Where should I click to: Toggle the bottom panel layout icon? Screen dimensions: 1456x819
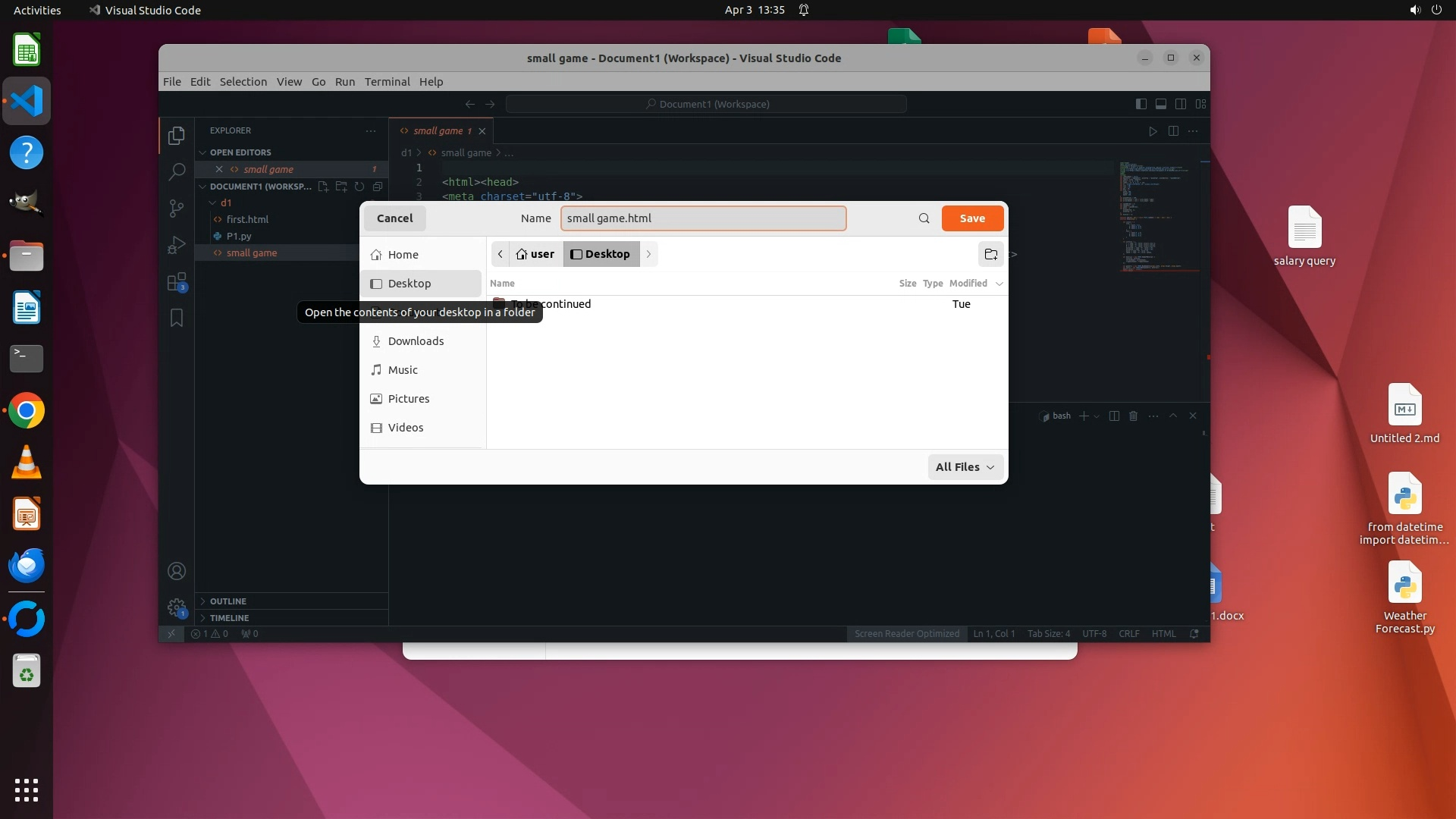[x=1160, y=104]
